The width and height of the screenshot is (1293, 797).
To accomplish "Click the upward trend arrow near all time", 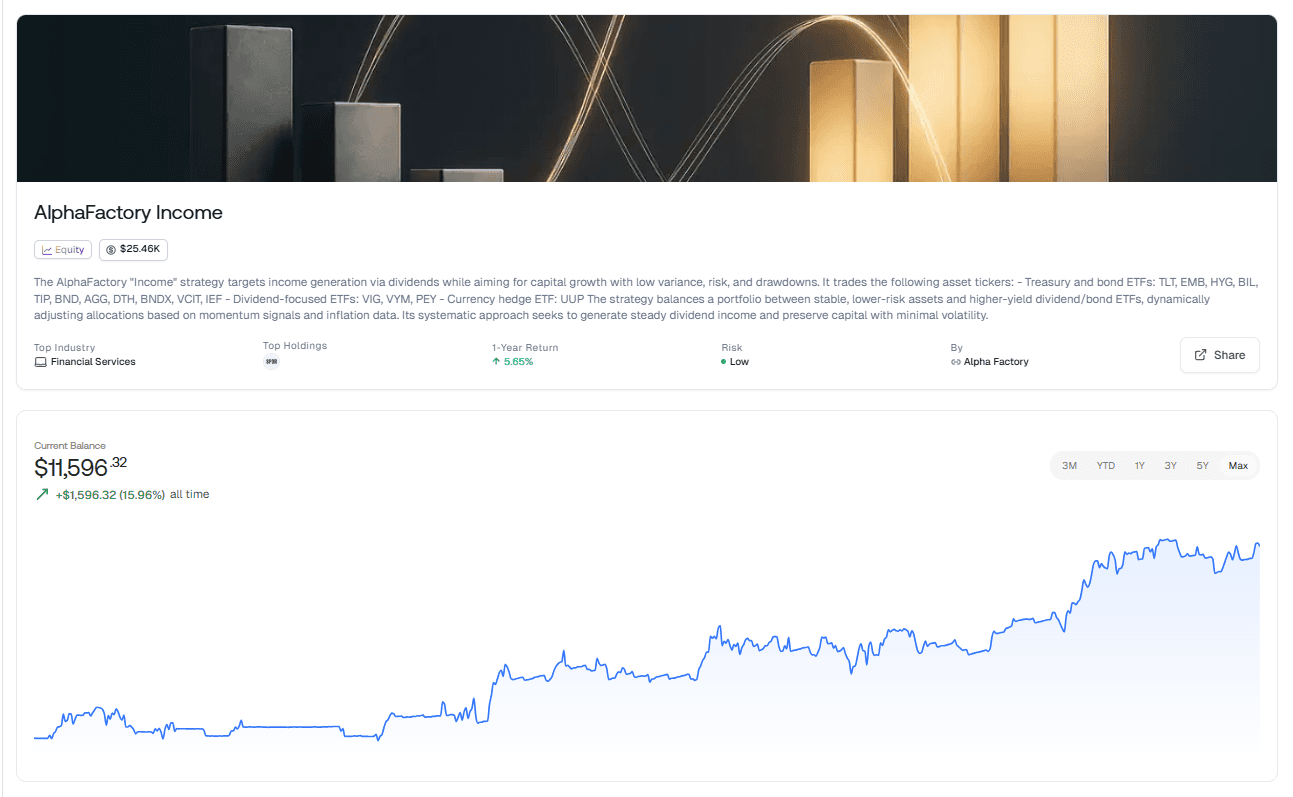I will point(42,494).
